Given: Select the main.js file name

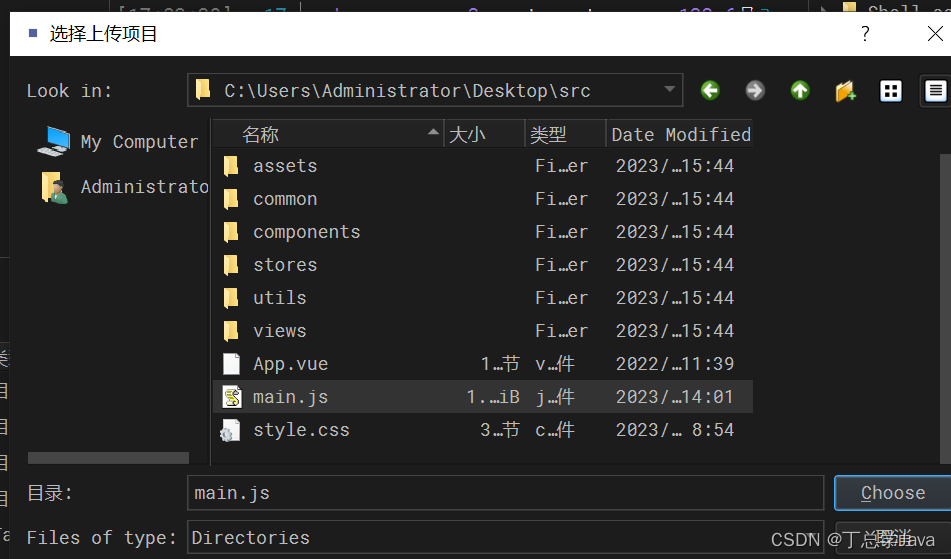Looking at the screenshot, I should [291, 397].
